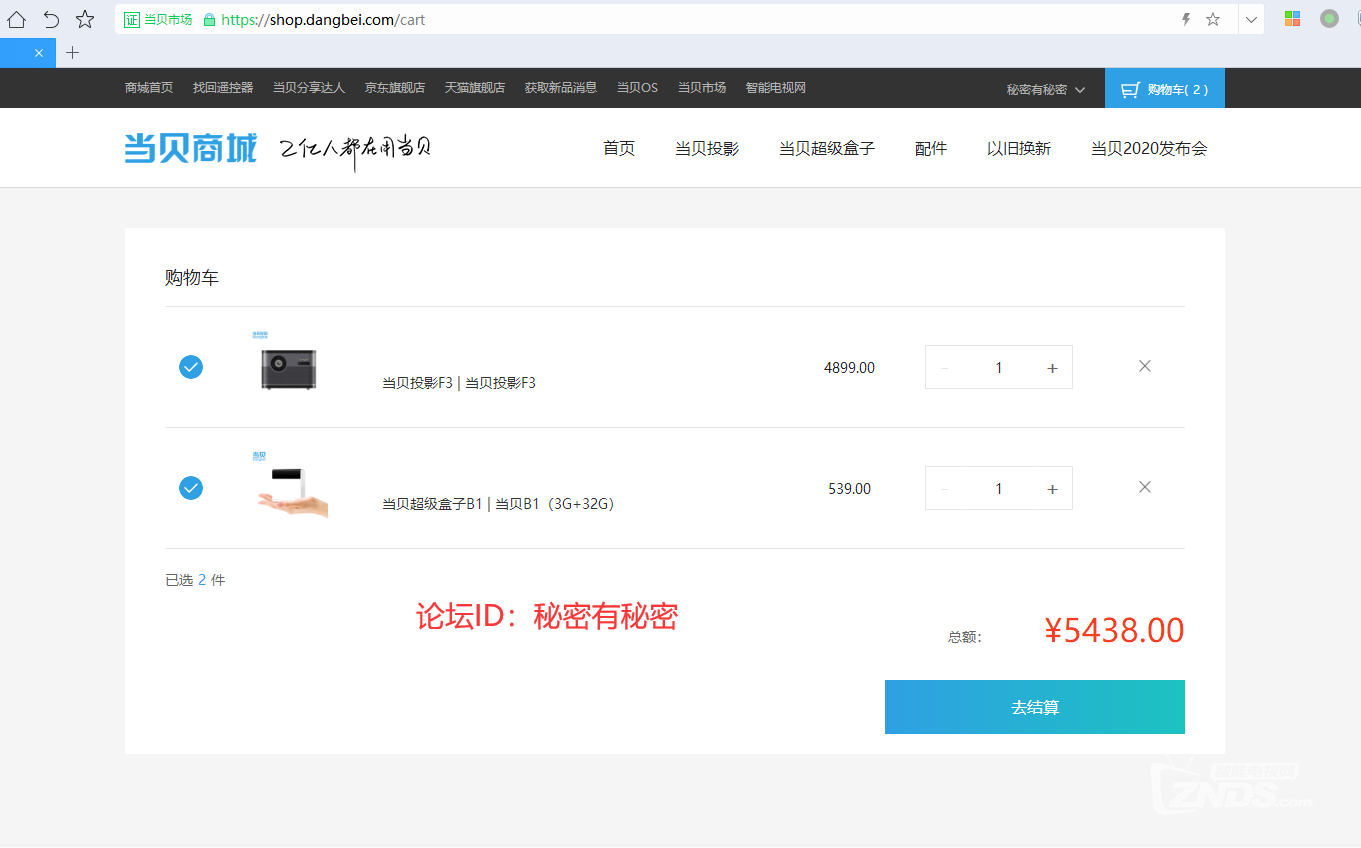The width and height of the screenshot is (1361, 848).
Task: Click the browser undo/back arrow icon
Action: 51,19
